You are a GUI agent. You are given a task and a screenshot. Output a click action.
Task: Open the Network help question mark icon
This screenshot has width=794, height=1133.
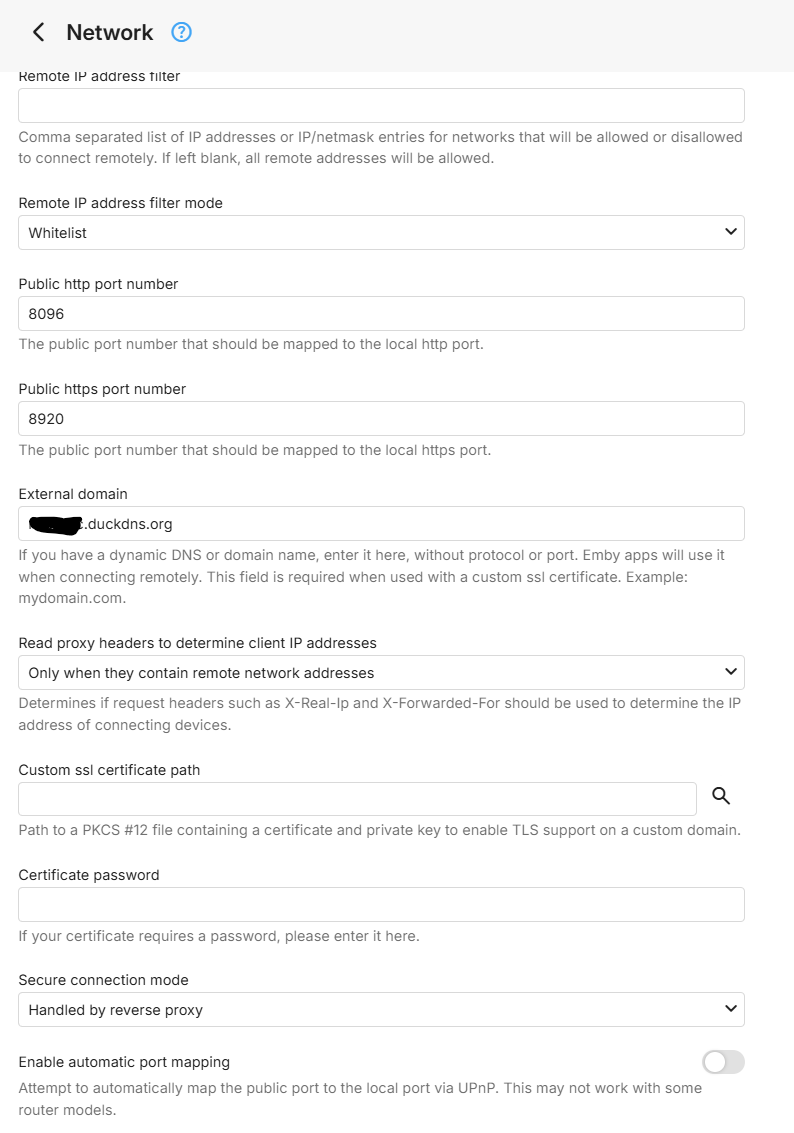click(181, 32)
